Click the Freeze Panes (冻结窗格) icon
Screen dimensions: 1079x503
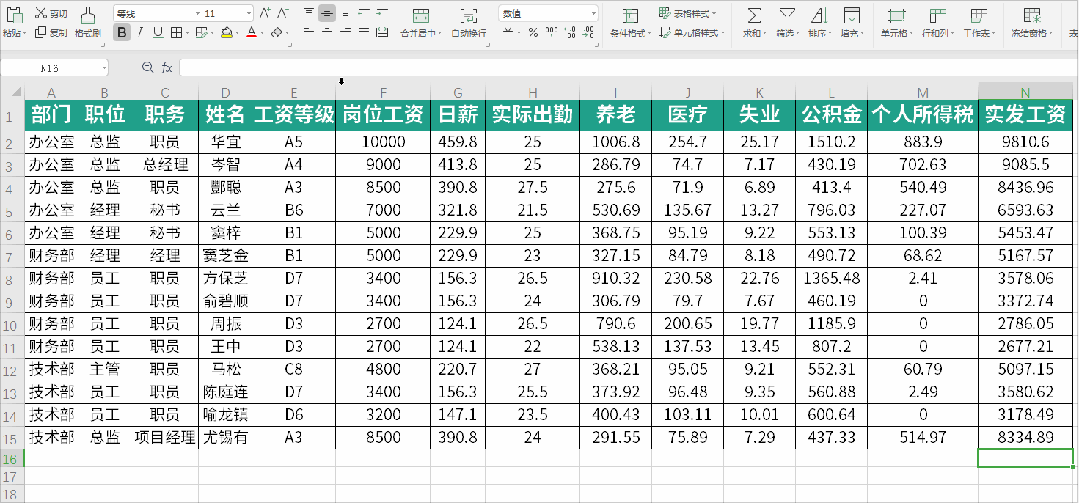[x=1032, y=16]
